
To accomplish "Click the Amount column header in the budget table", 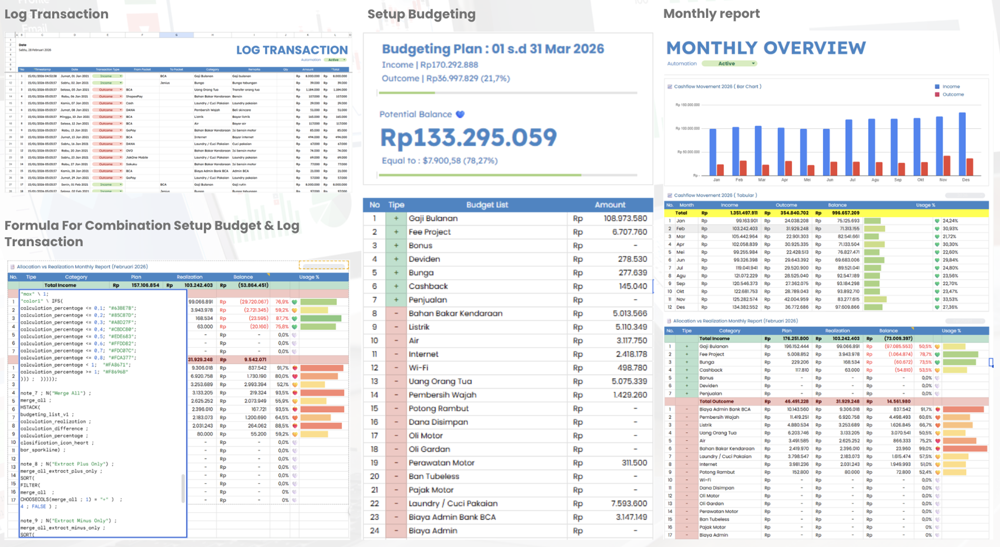I will point(610,205).
